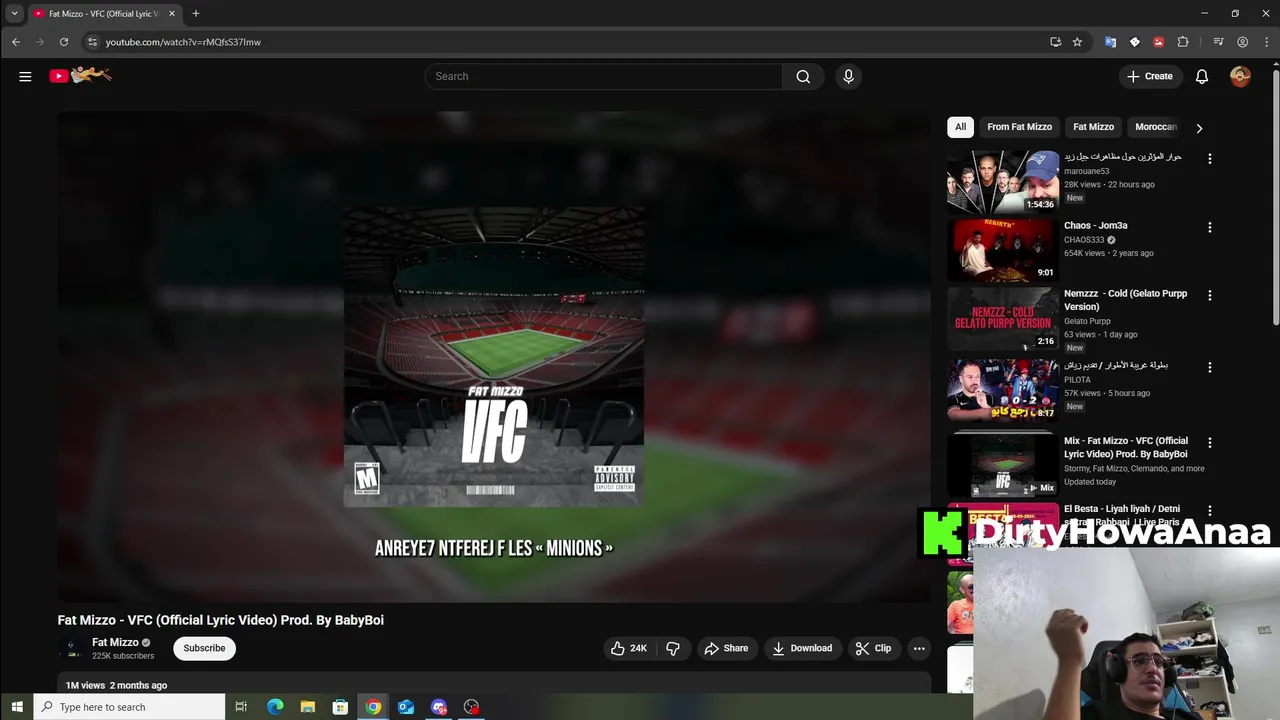Open Chrome media controls
This screenshot has width=1280, height=720.
coord(1218,42)
